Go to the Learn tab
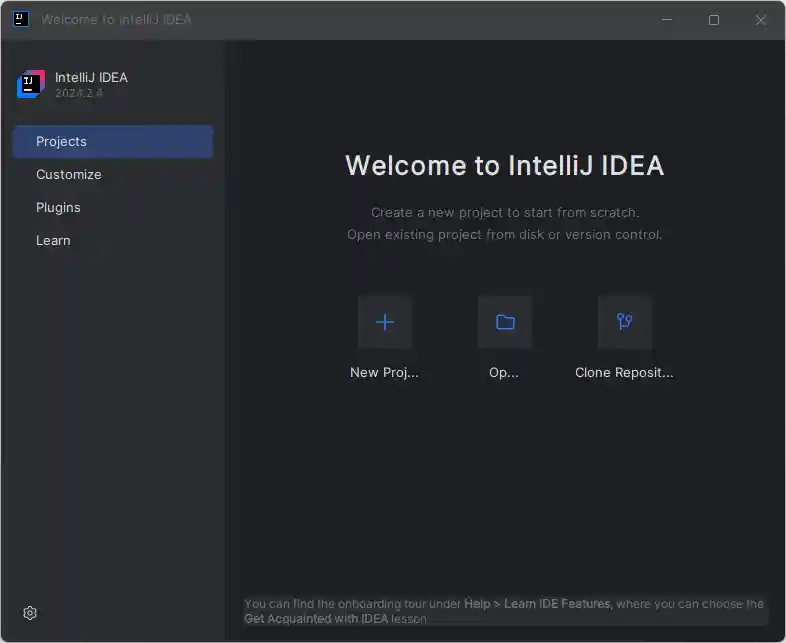 click(x=53, y=241)
